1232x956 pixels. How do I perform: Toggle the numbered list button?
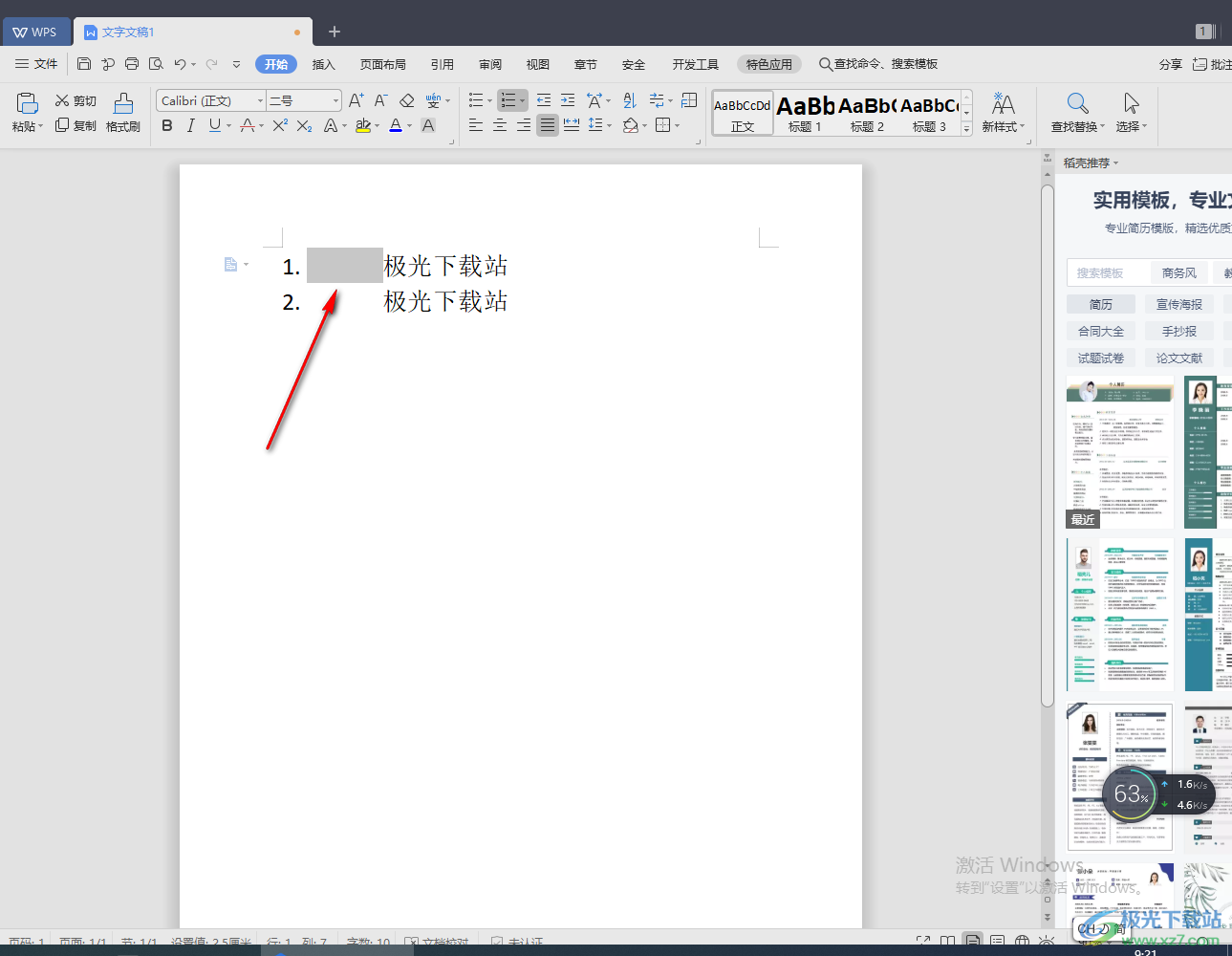[x=508, y=100]
